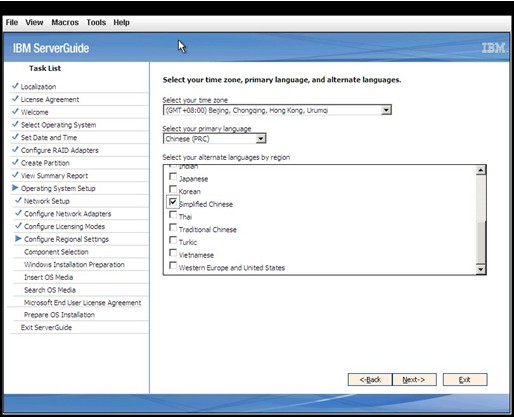The image size is (514, 417).
Task: Select Microsoft End User License Agreement task
Action: pos(82,302)
